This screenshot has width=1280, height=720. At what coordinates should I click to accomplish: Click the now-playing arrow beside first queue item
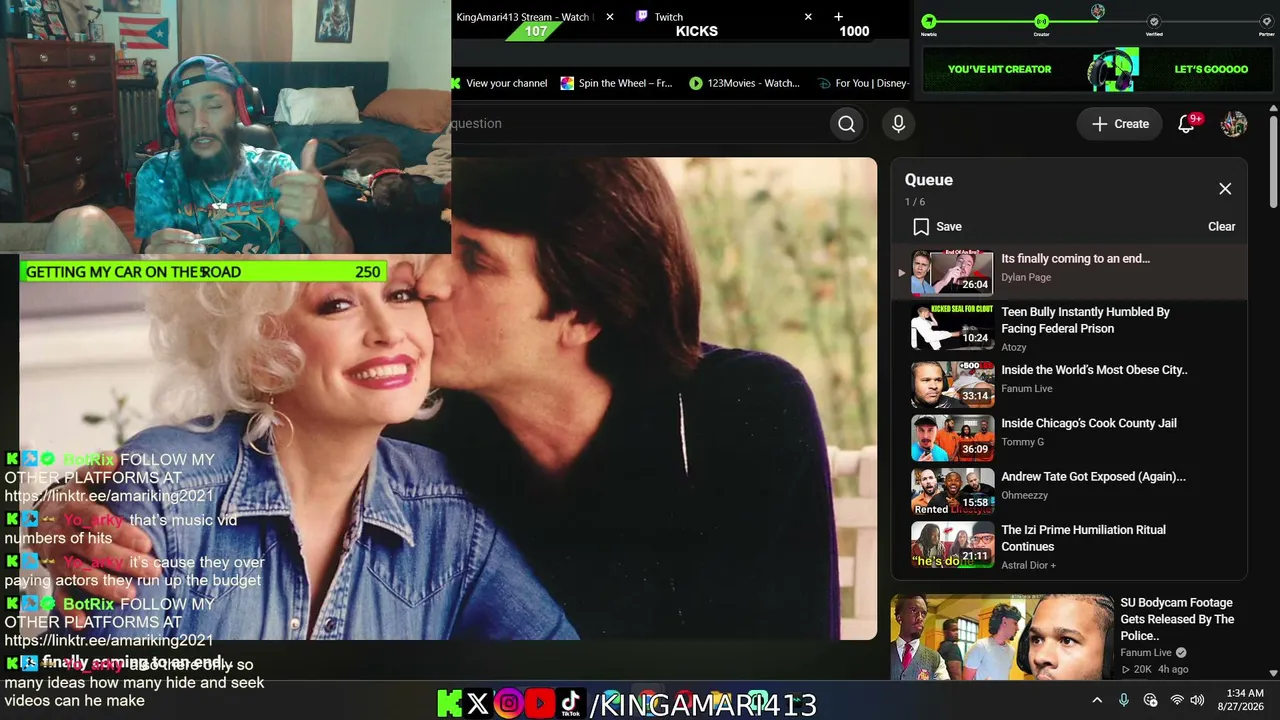(901, 273)
